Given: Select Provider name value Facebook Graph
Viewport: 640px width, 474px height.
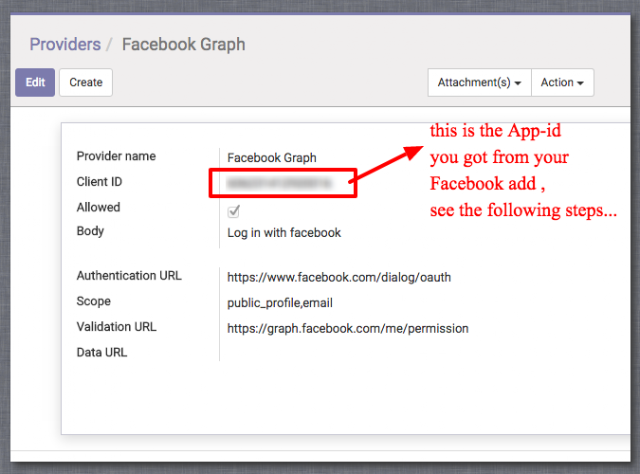Looking at the screenshot, I should point(272,158).
